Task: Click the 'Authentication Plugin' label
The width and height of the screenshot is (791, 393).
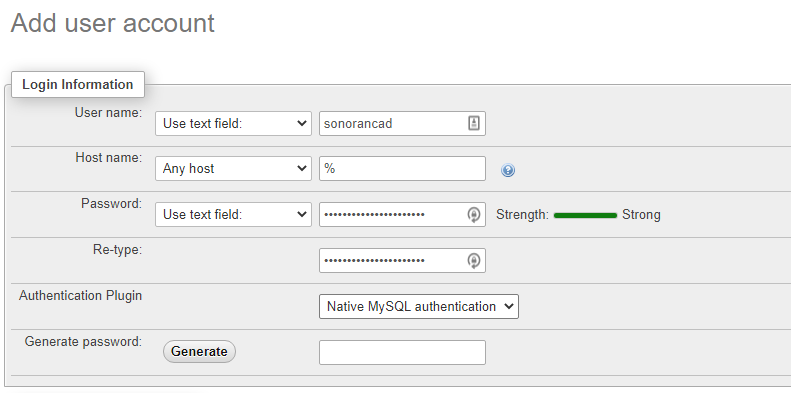Action: click(80, 296)
